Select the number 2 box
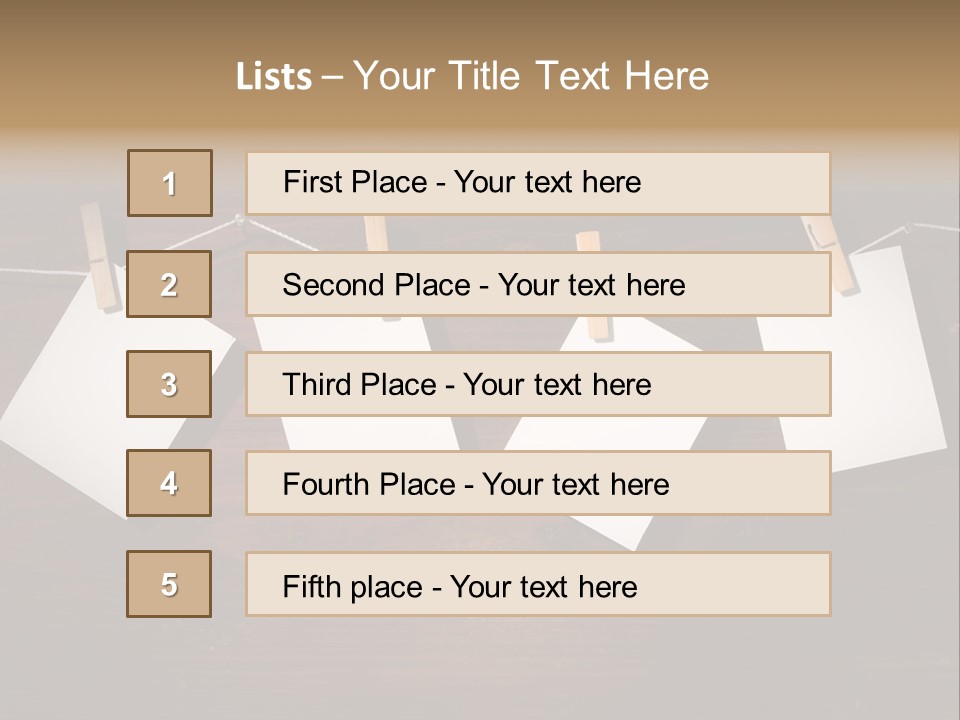The image size is (960, 720). pyautogui.click(x=170, y=284)
